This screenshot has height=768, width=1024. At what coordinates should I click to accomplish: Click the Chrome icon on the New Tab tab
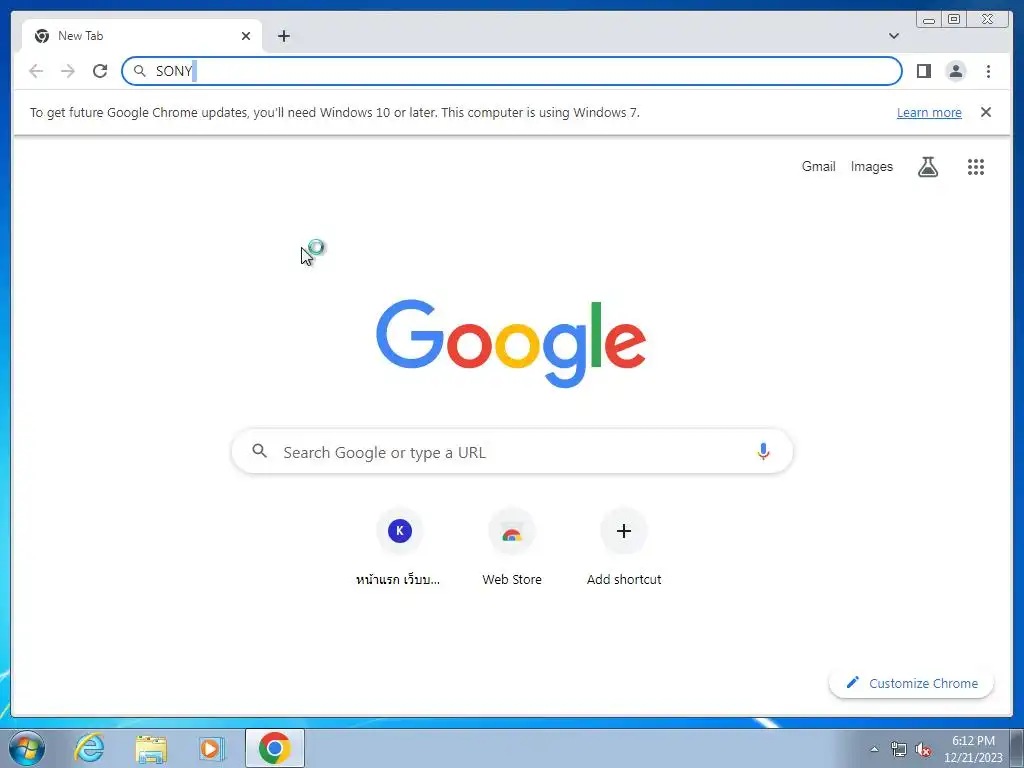tap(42, 36)
